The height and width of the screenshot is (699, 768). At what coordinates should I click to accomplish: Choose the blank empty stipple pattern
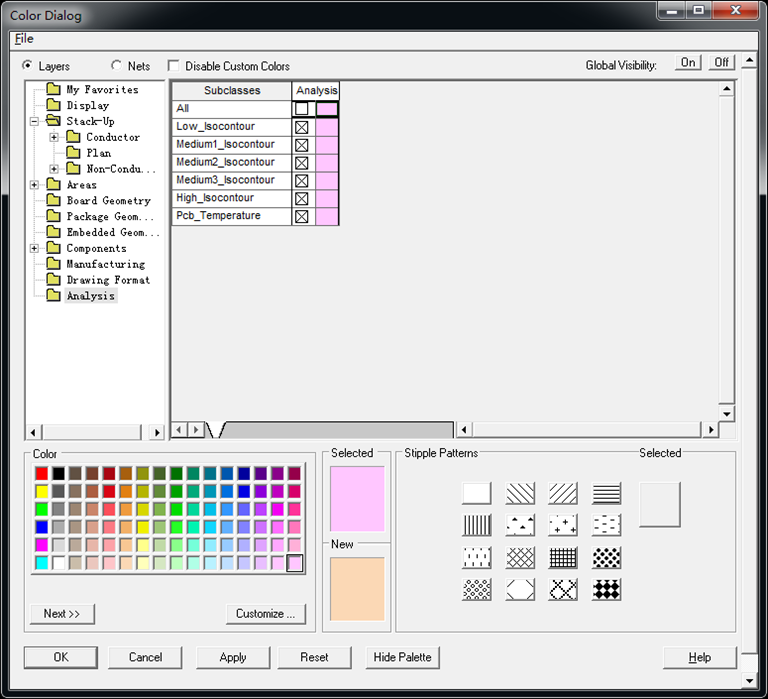point(477,493)
